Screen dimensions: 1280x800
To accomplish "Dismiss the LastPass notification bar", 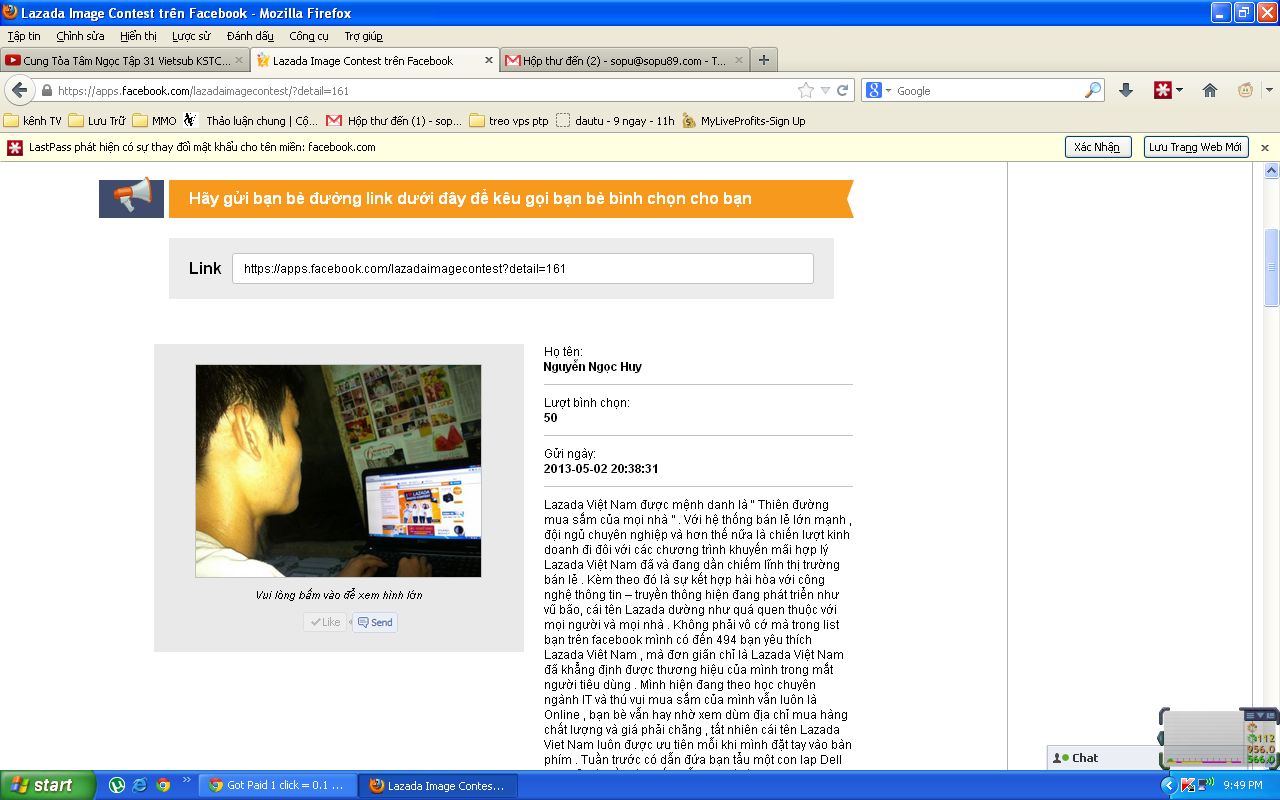I will pyautogui.click(x=1264, y=147).
